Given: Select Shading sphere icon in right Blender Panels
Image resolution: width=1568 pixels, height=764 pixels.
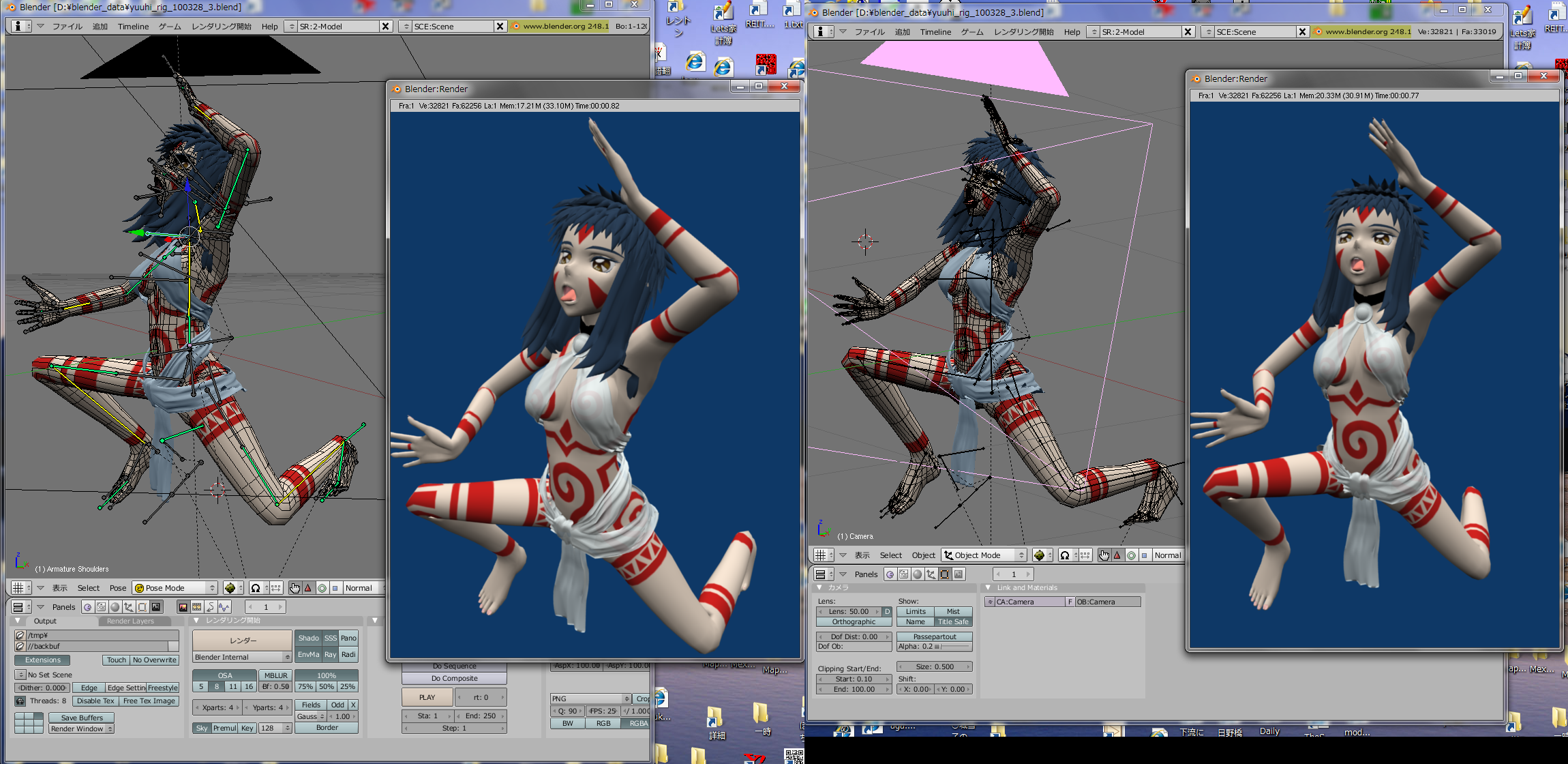Looking at the screenshot, I should click(x=917, y=574).
